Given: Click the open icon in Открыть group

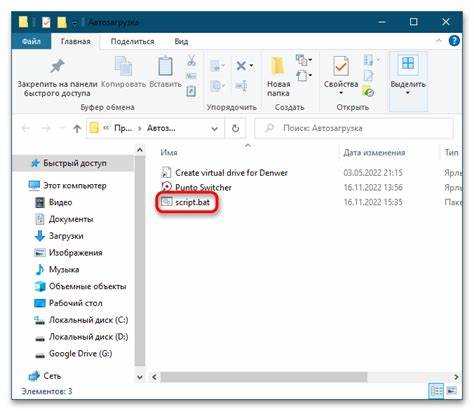Looking at the screenshot, I should (368, 60).
